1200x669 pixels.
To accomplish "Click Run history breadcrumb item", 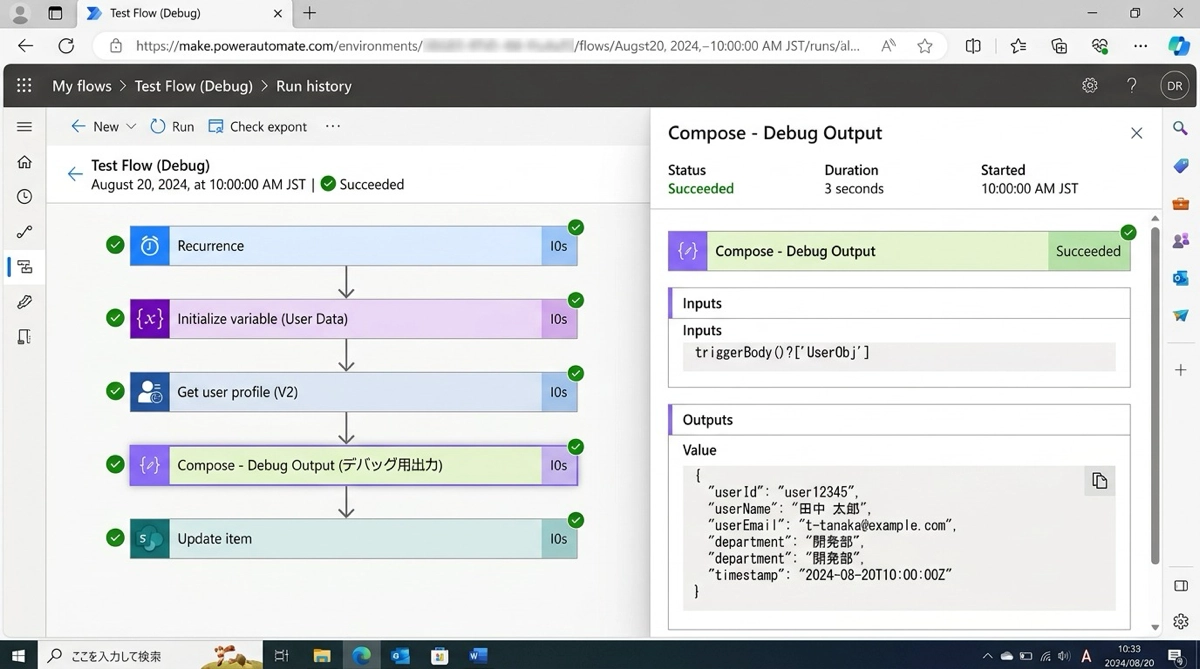I will pyautogui.click(x=314, y=86).
